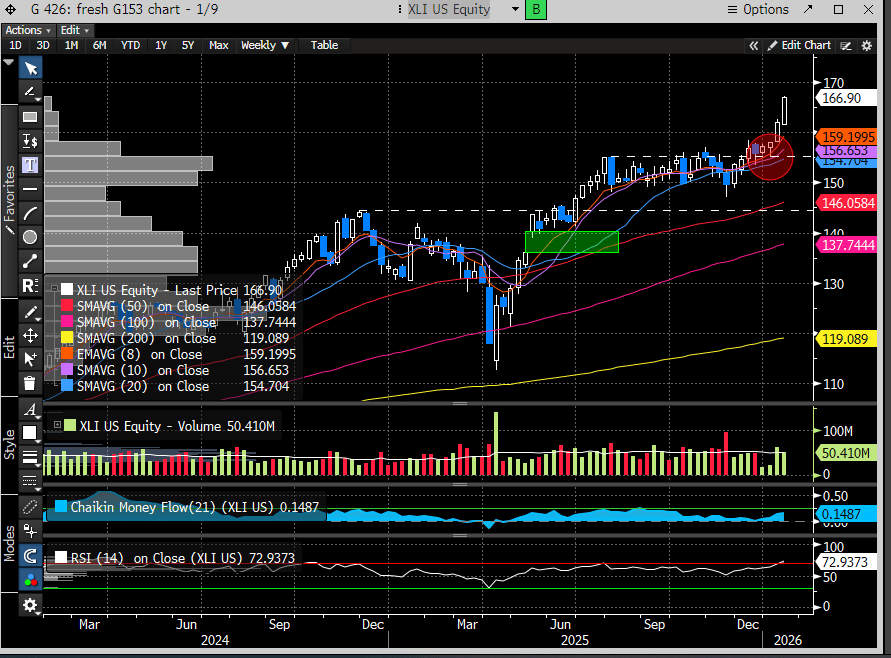
Task: Click the crosshair icon in the title bar
Action: pos(10,9)
